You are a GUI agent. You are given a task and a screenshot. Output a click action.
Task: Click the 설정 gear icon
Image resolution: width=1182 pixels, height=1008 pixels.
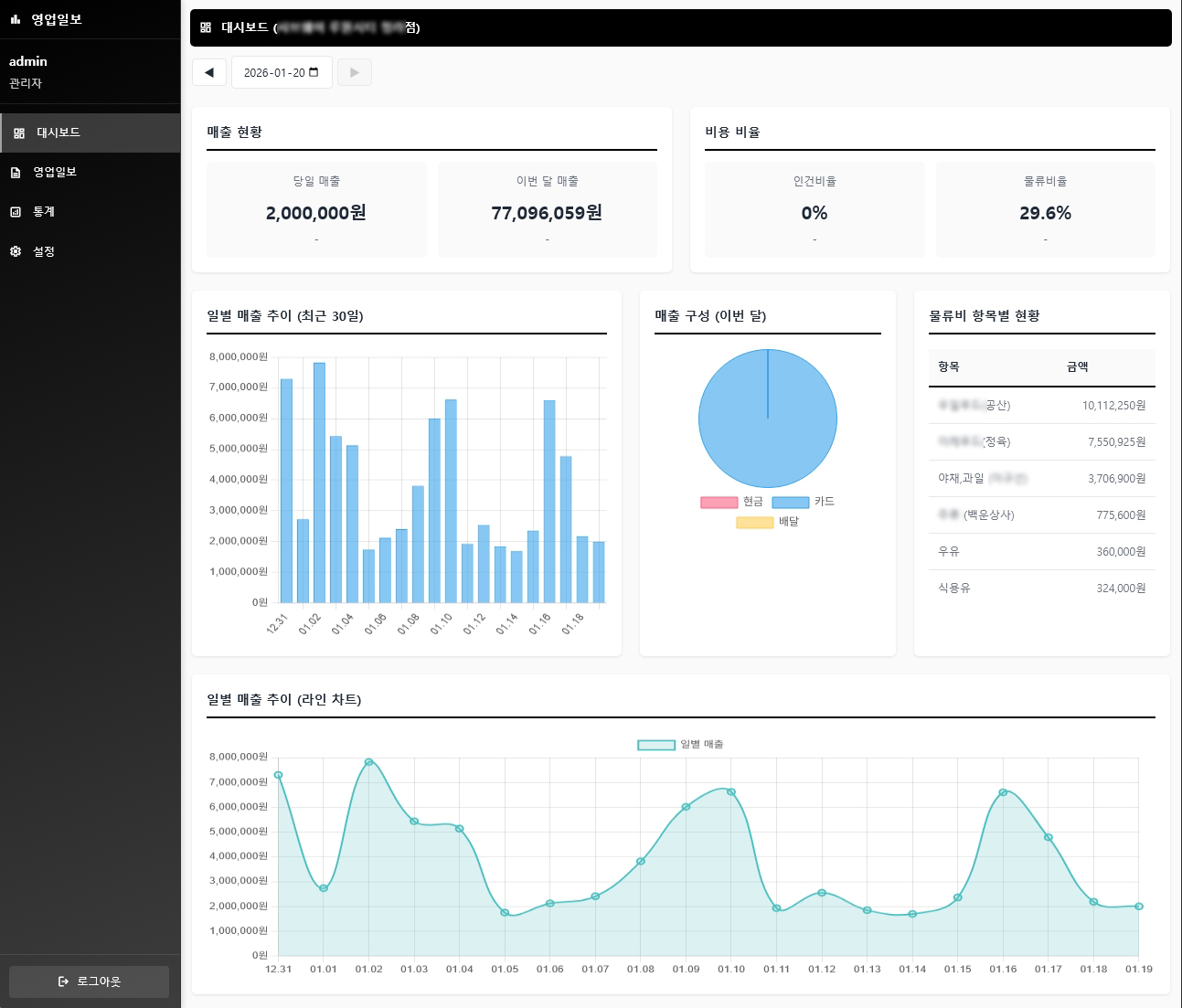click(x=16, y=251)
